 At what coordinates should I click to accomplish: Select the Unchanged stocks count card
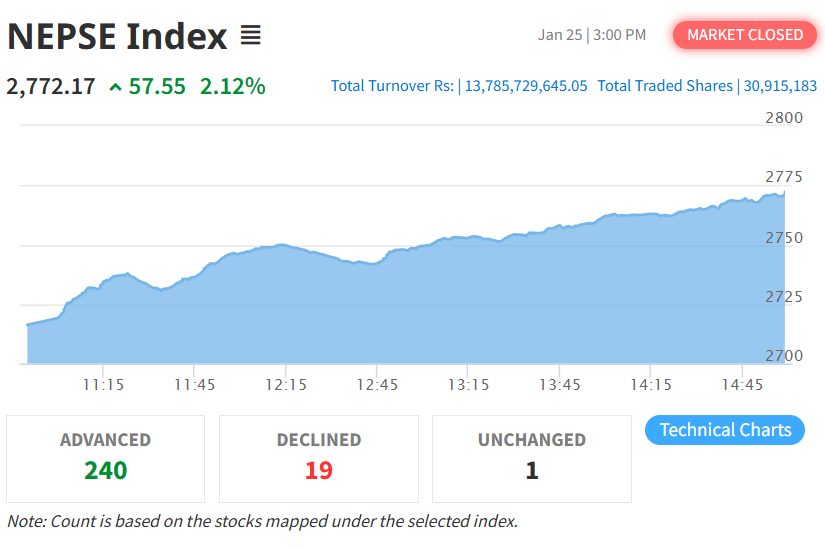531,458
